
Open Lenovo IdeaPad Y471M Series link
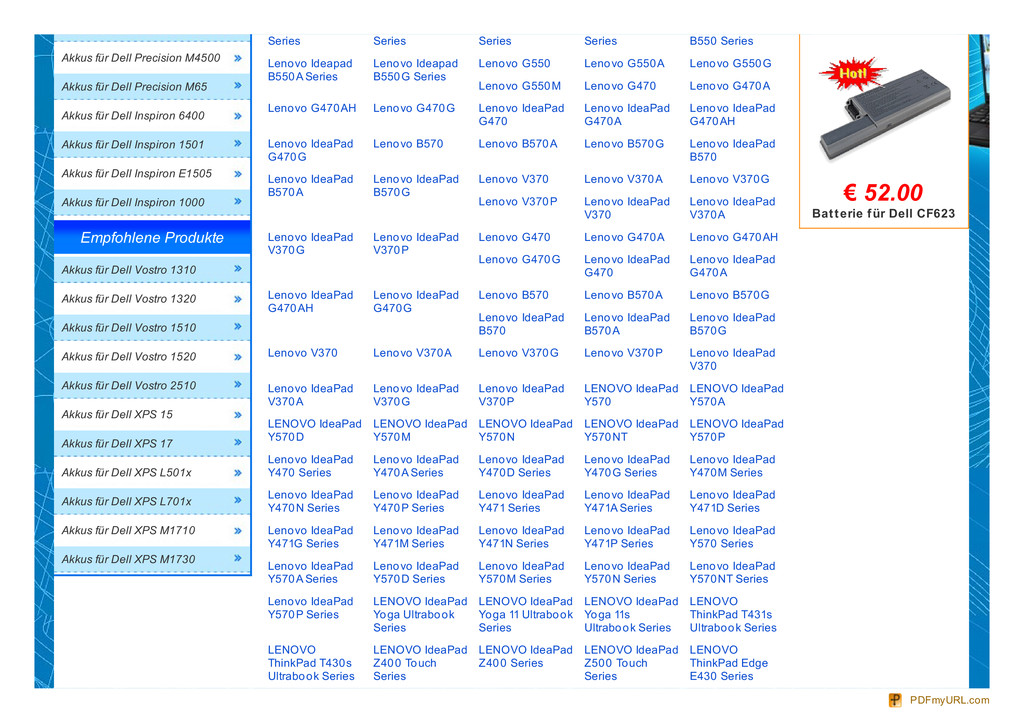[415, 537]
